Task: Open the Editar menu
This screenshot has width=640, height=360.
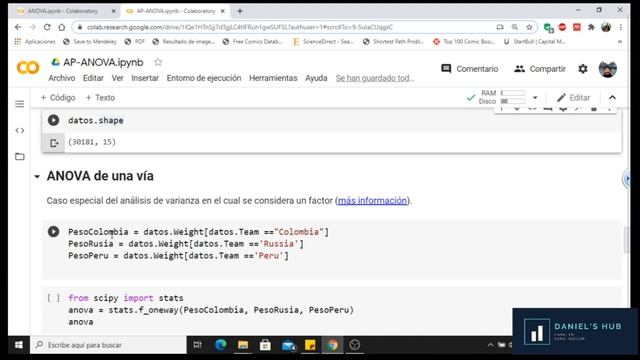Action: tap(93, 78)
